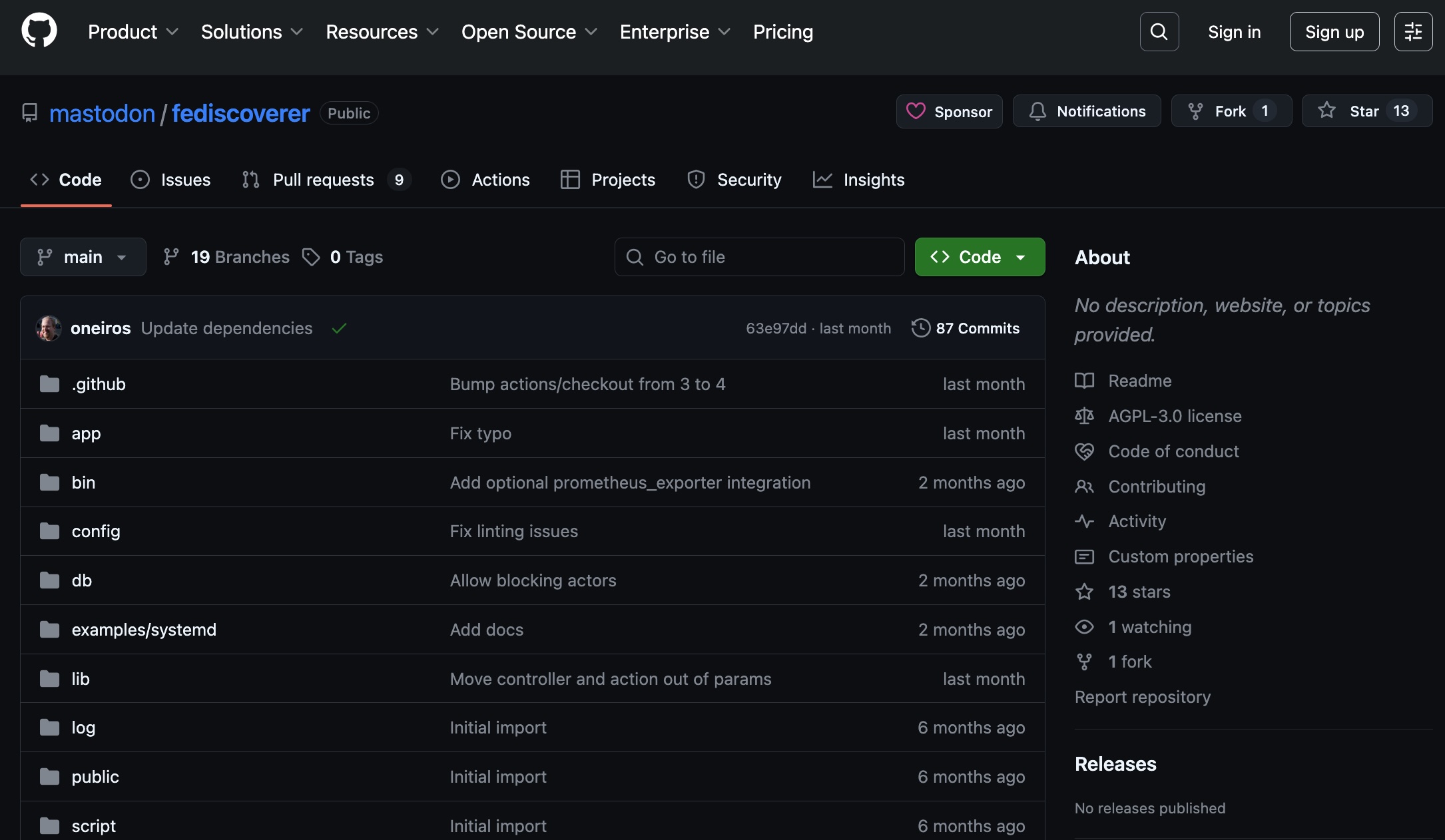Open the Releases heading link

(x=1116, y=764)
